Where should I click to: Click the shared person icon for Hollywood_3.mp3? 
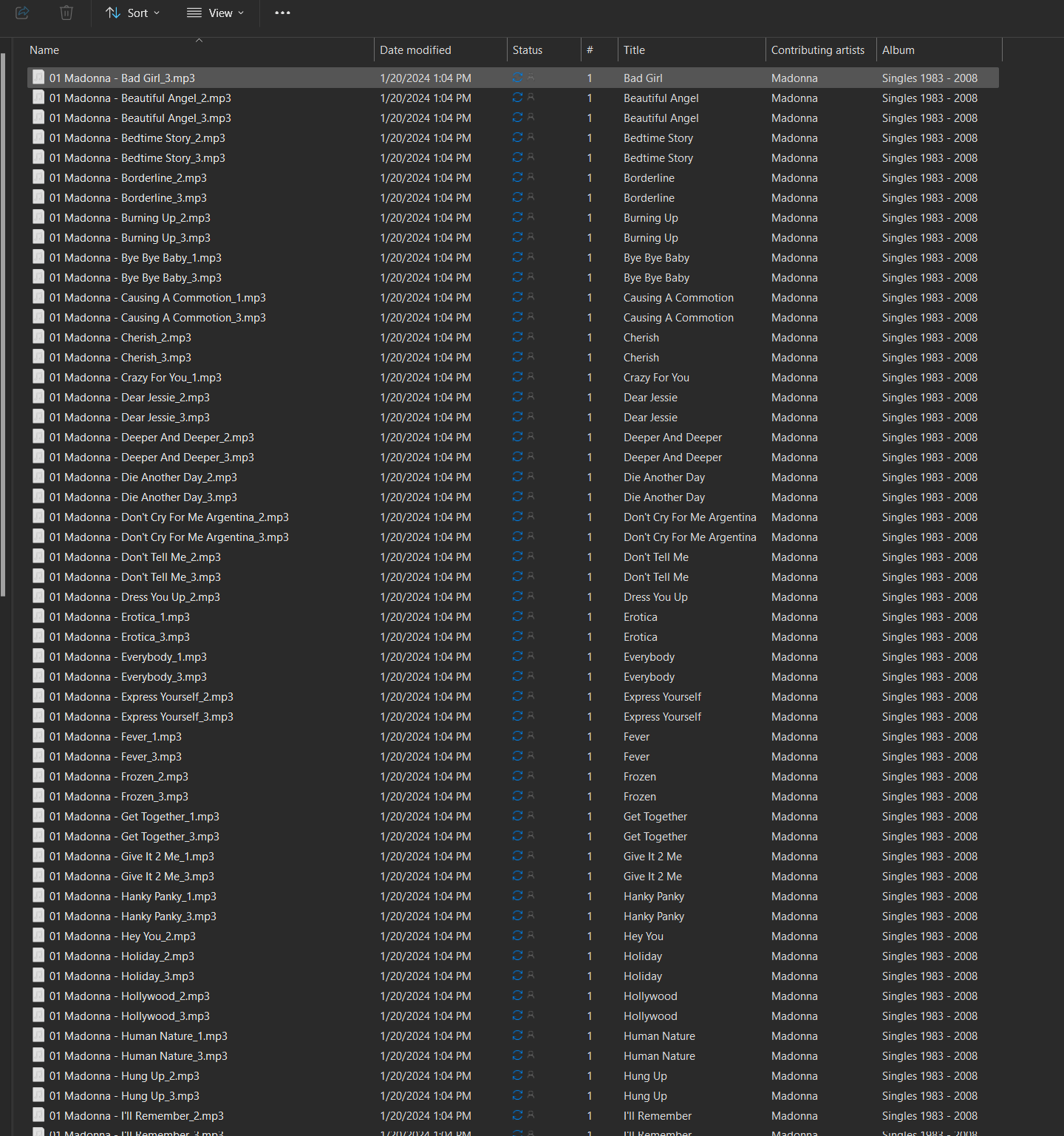point(531,1015)
